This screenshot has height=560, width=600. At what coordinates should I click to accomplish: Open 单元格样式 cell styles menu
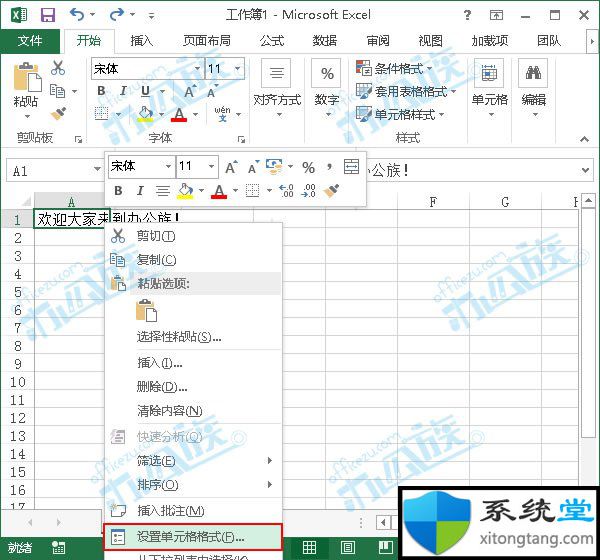[400, 114]
